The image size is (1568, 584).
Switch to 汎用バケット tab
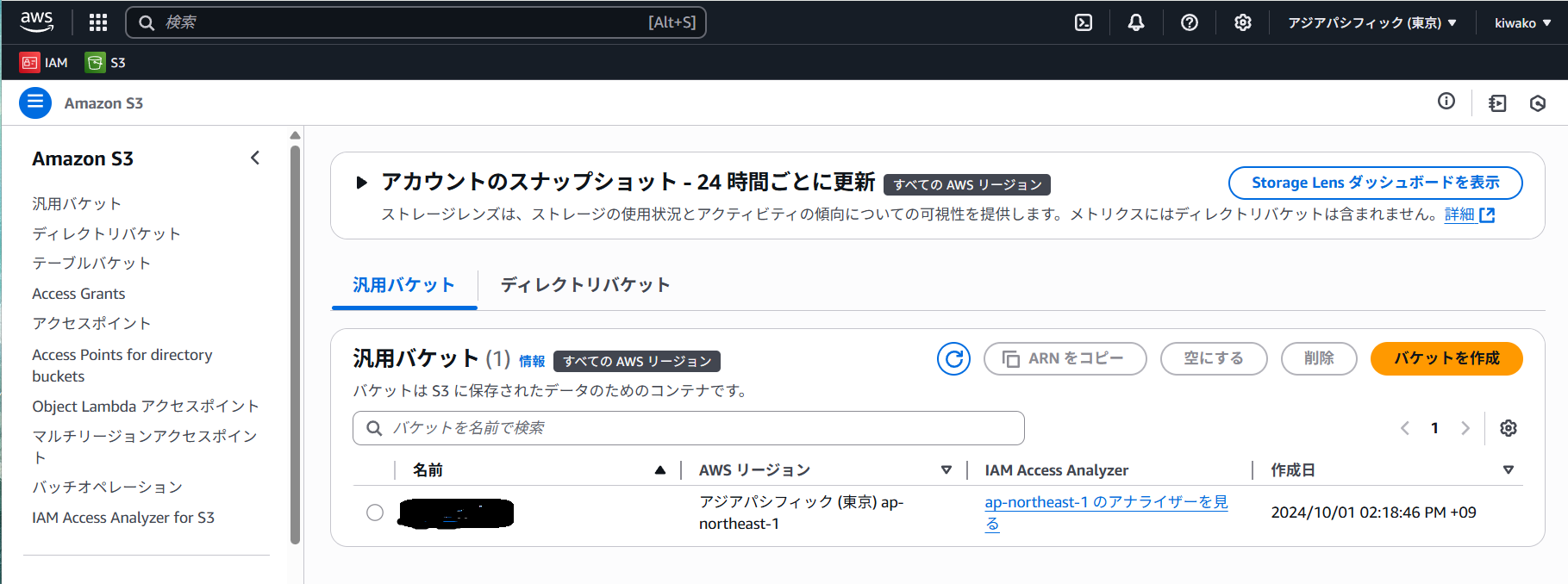point(403,285)
